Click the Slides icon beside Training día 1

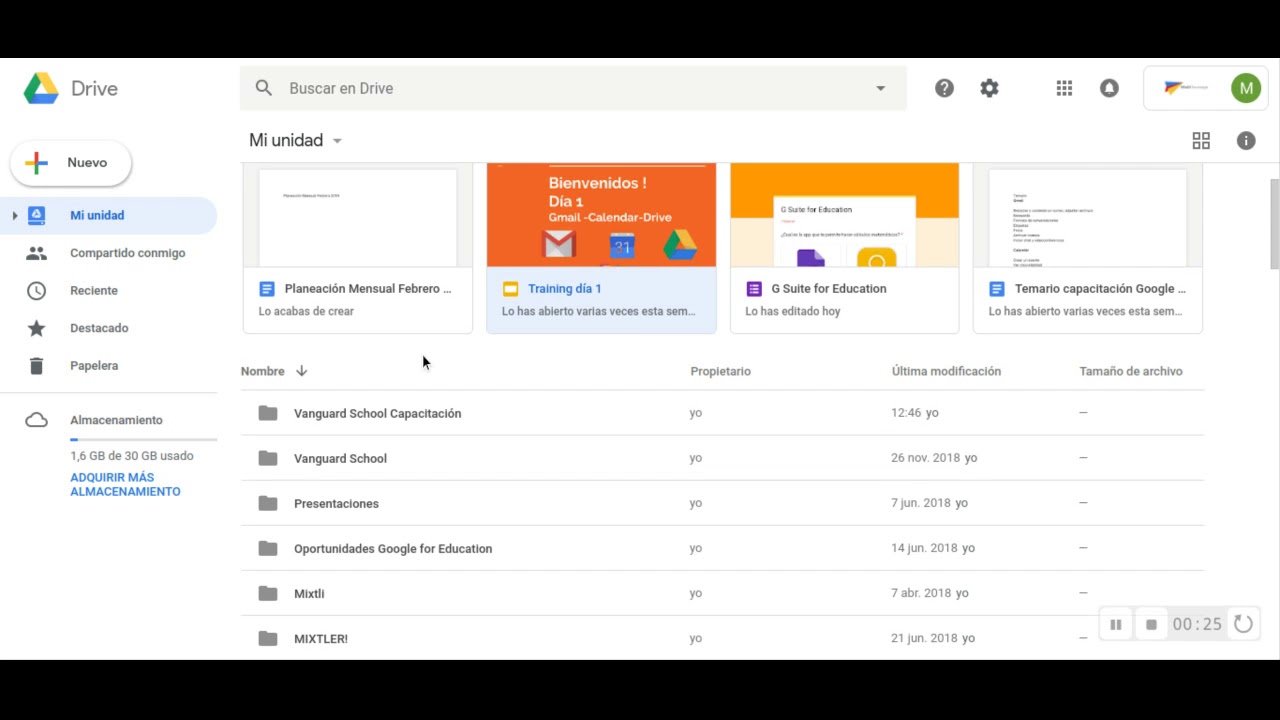pyautogui.click(x=510, y=289)
